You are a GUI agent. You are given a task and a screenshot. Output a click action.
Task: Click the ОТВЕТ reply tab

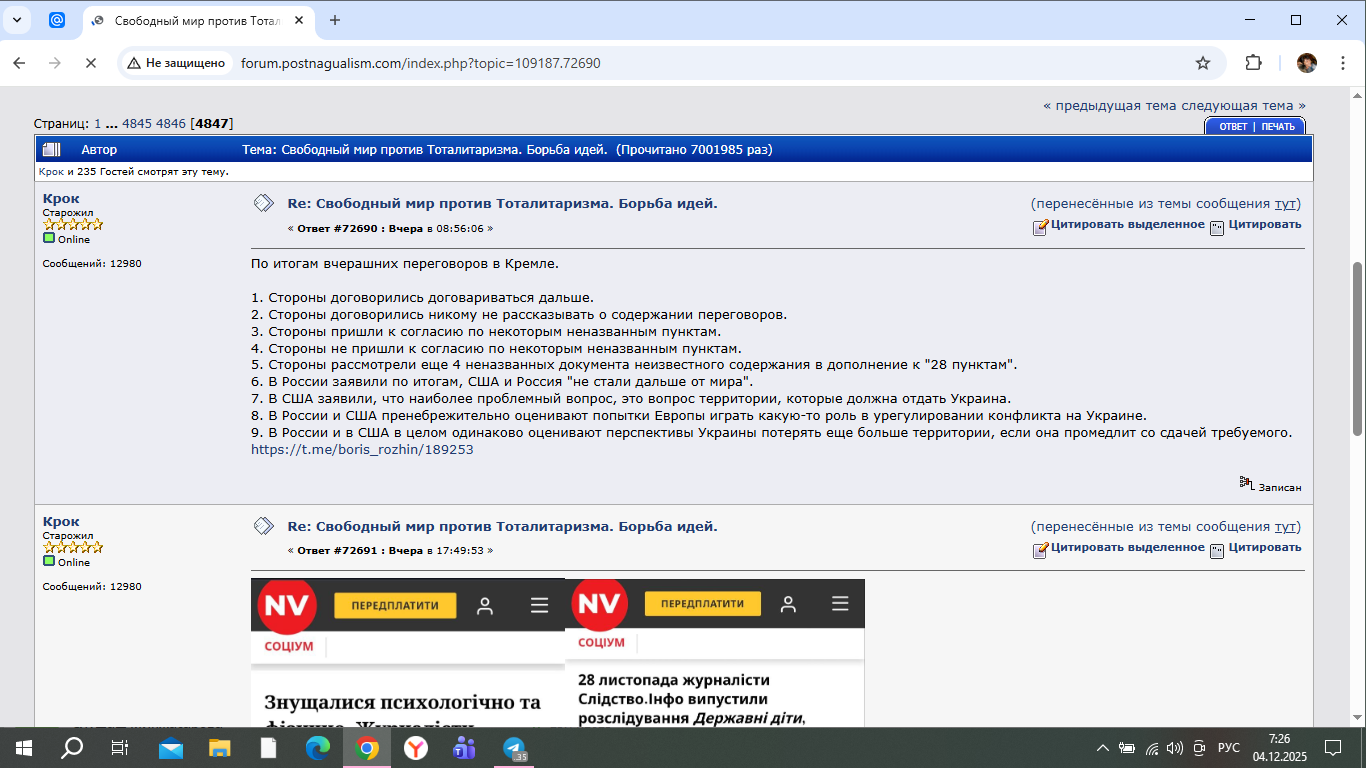[x=1232, y=127]
